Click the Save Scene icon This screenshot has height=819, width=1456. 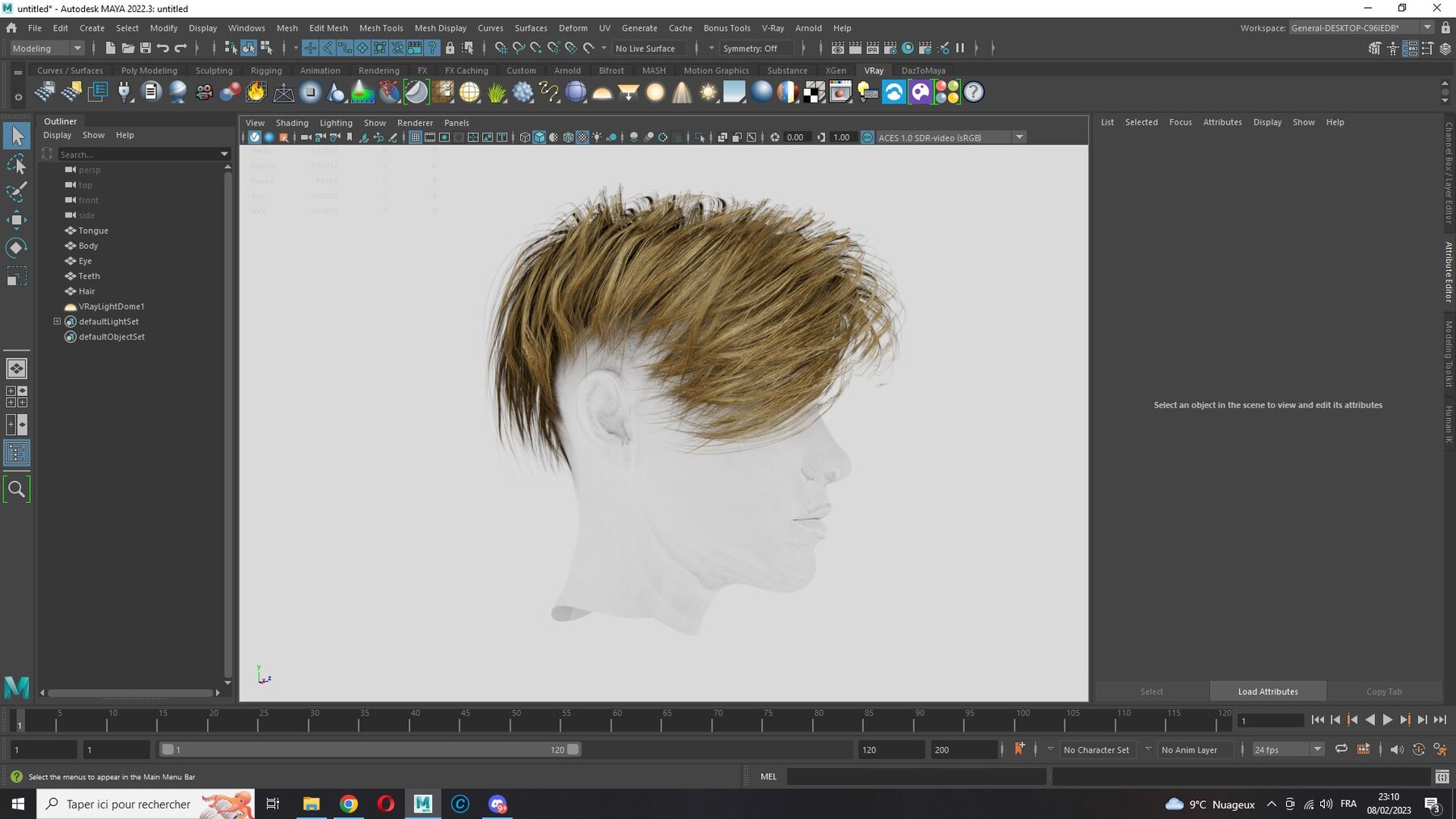pos(146,49)
